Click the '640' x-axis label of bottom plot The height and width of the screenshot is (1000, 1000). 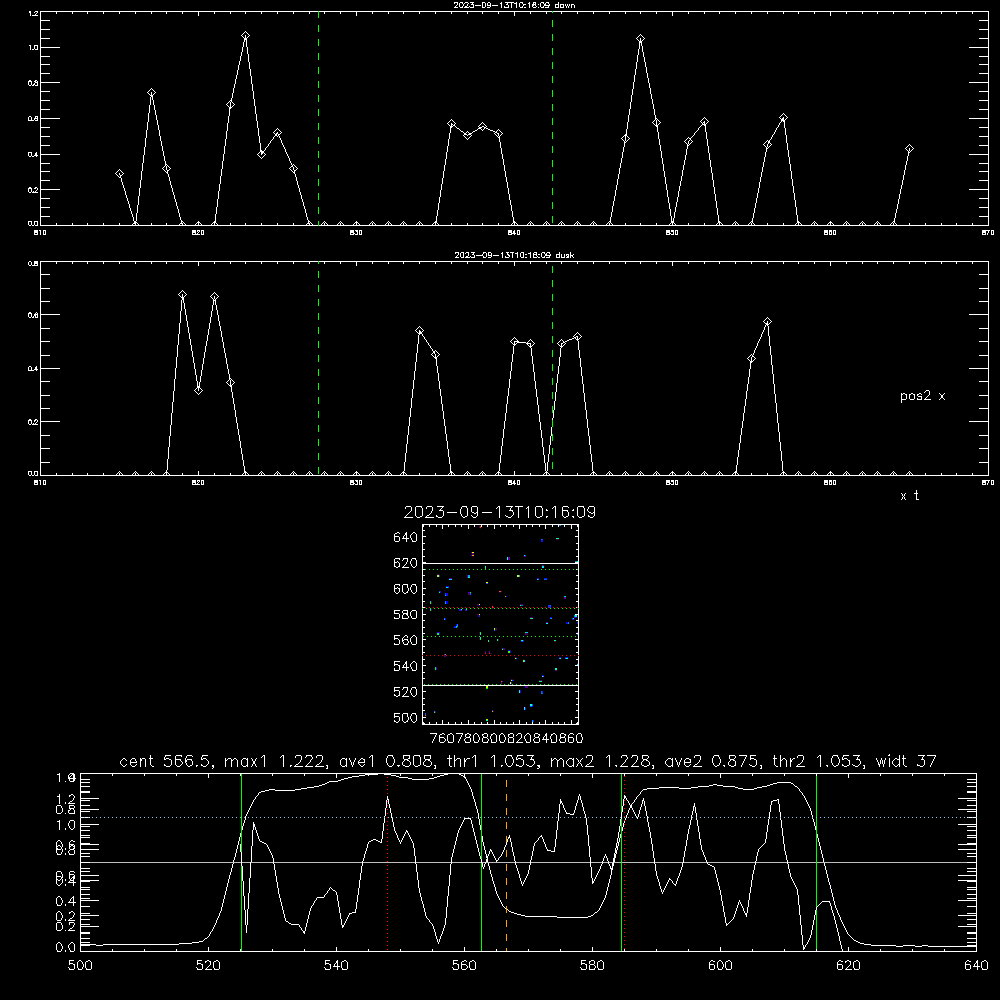click(976, 966)
